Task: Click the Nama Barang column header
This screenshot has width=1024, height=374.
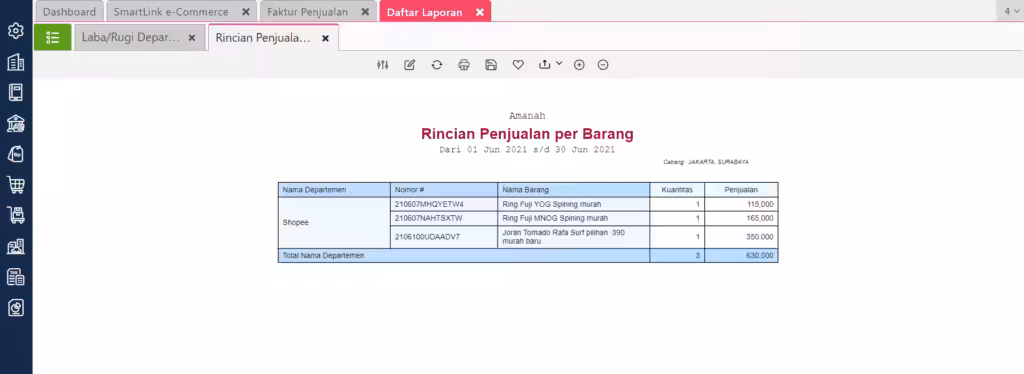Action: pyautogui.click(x=574, y=190)
